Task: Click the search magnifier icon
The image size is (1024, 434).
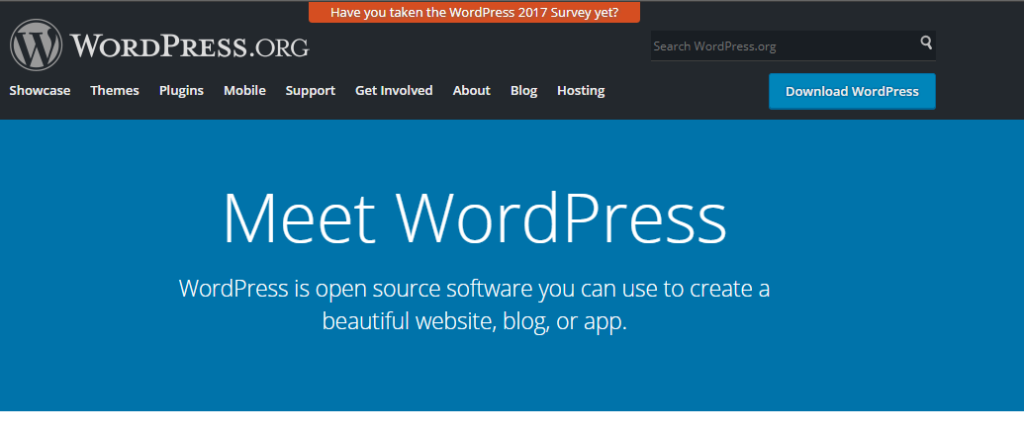Action: (x=926, y=43)
